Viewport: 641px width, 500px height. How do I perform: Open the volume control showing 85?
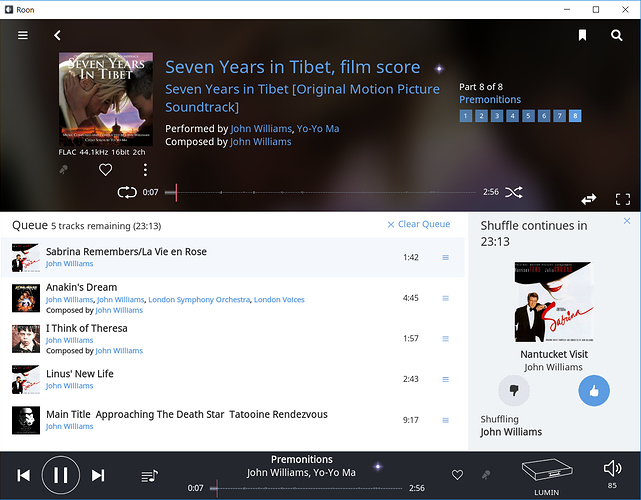612,474
